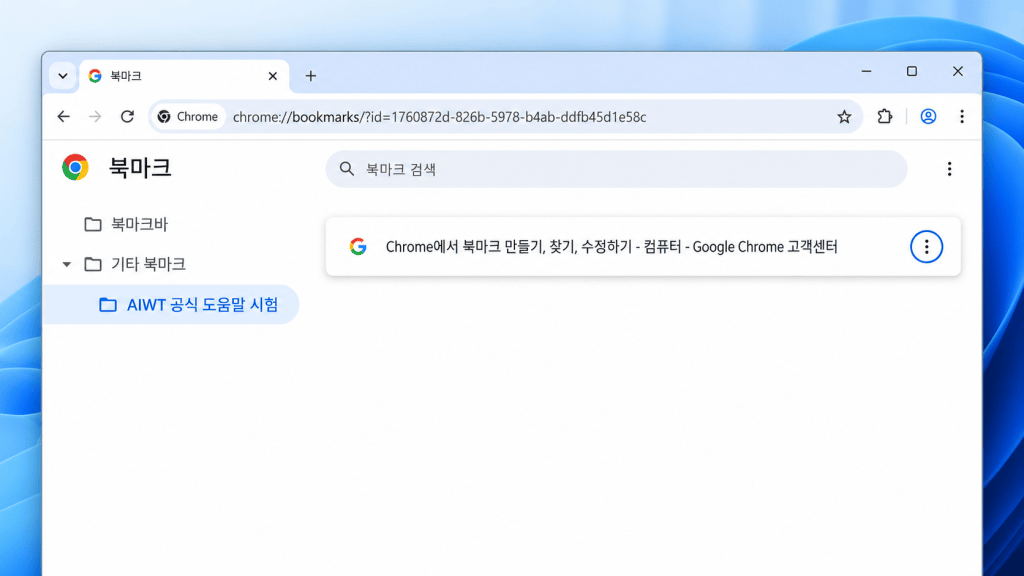Click the magnifier icon in bookmark search
Image resolution: width=1024 pixels, height=576 pixels.
347,169
